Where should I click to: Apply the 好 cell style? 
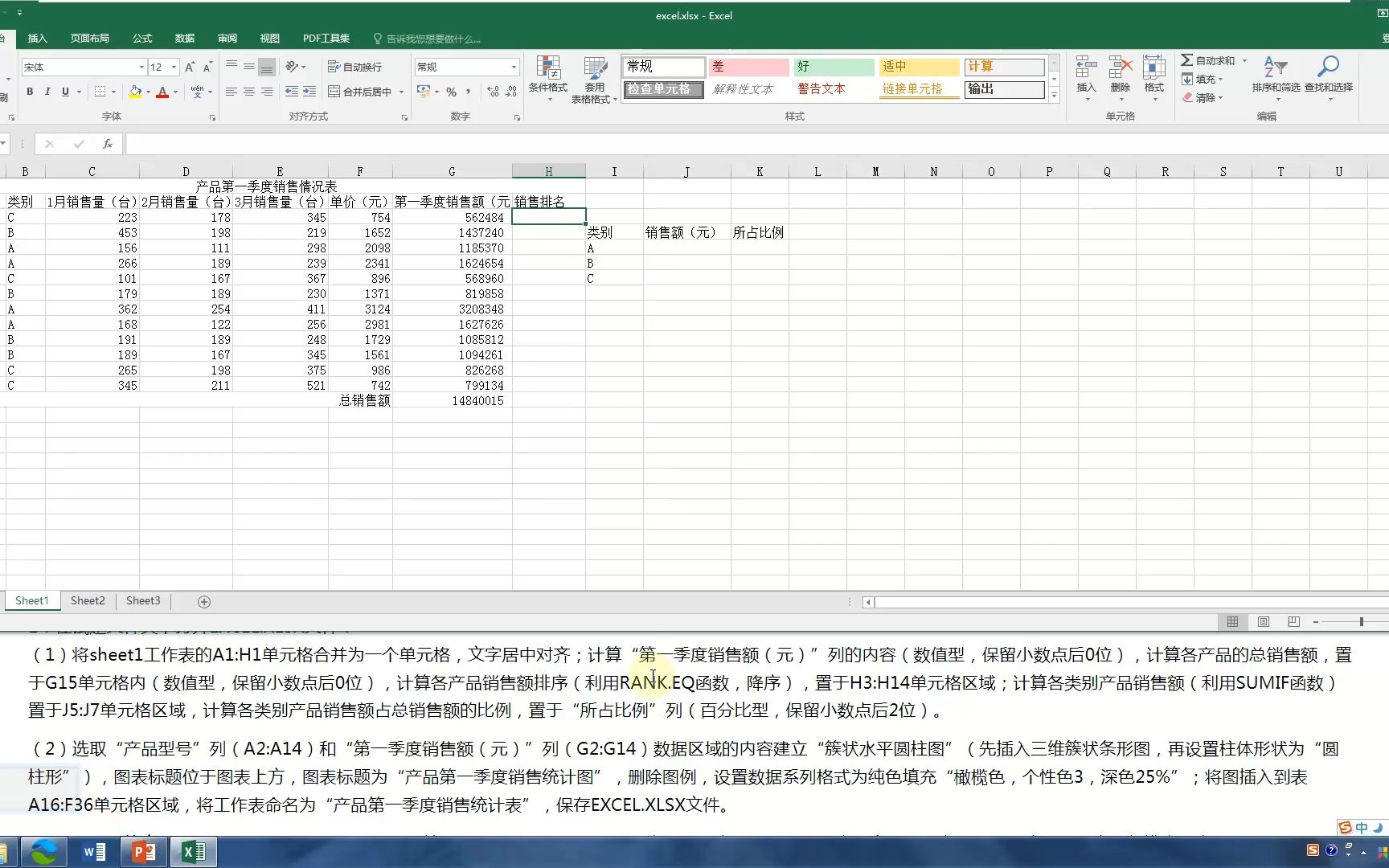834,67
